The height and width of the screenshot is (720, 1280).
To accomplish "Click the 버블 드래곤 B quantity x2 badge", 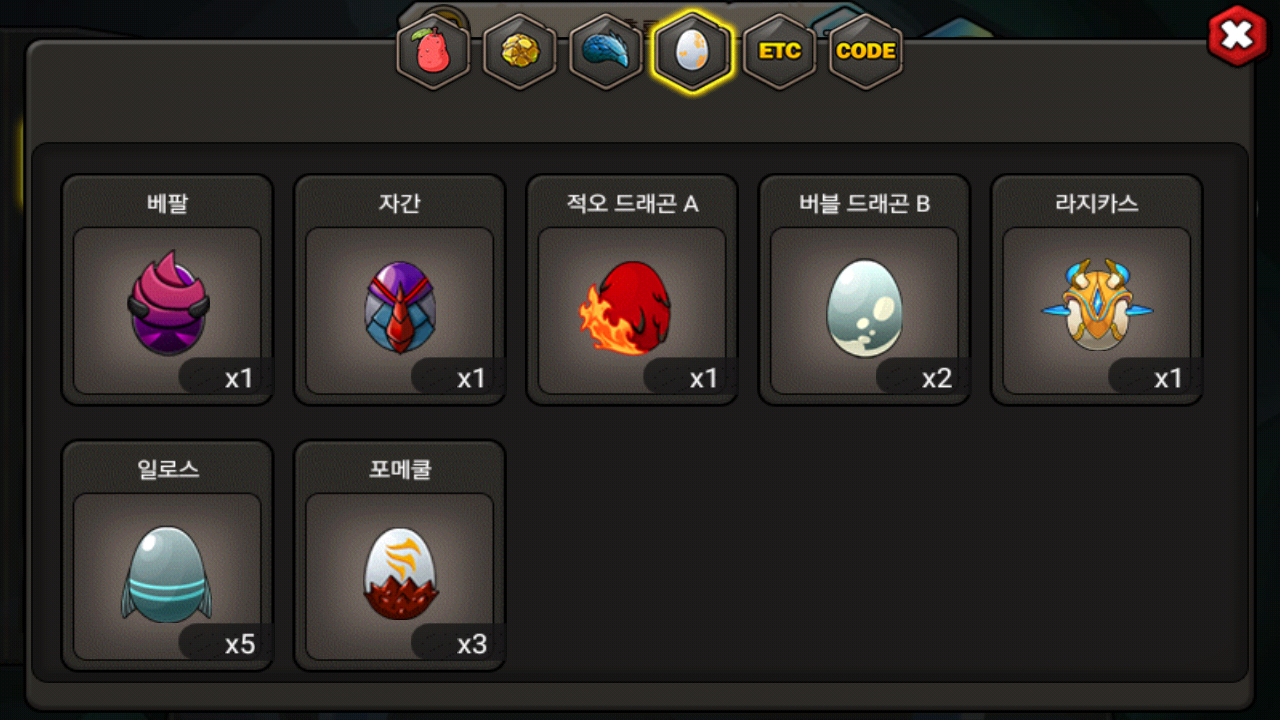I will (922, 378).
